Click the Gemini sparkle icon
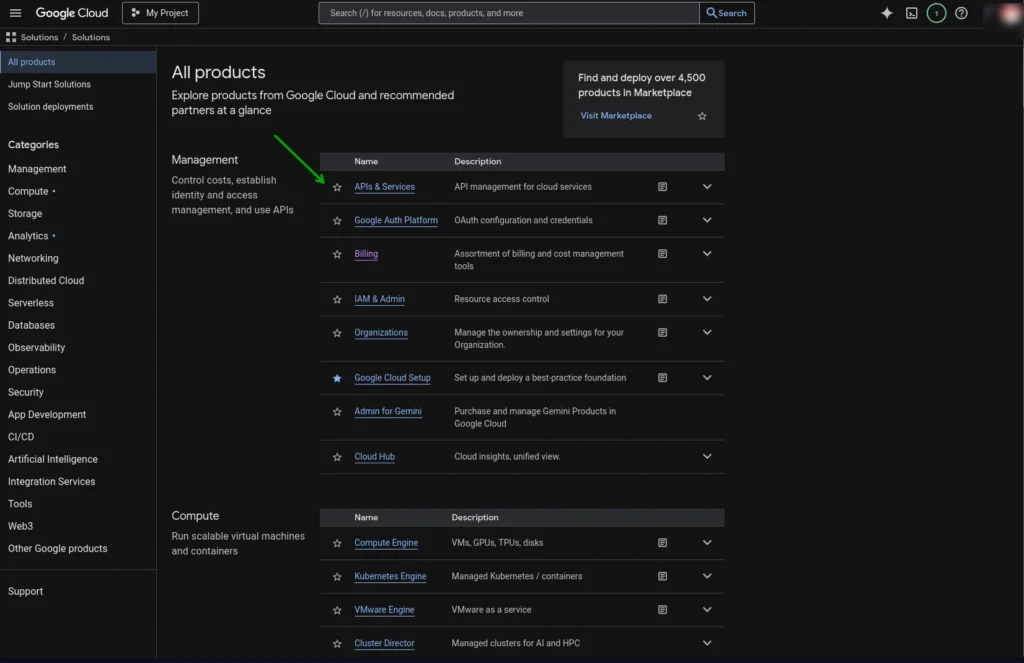The height and width of the screenshot is (663, 1024). coord(886,13)
